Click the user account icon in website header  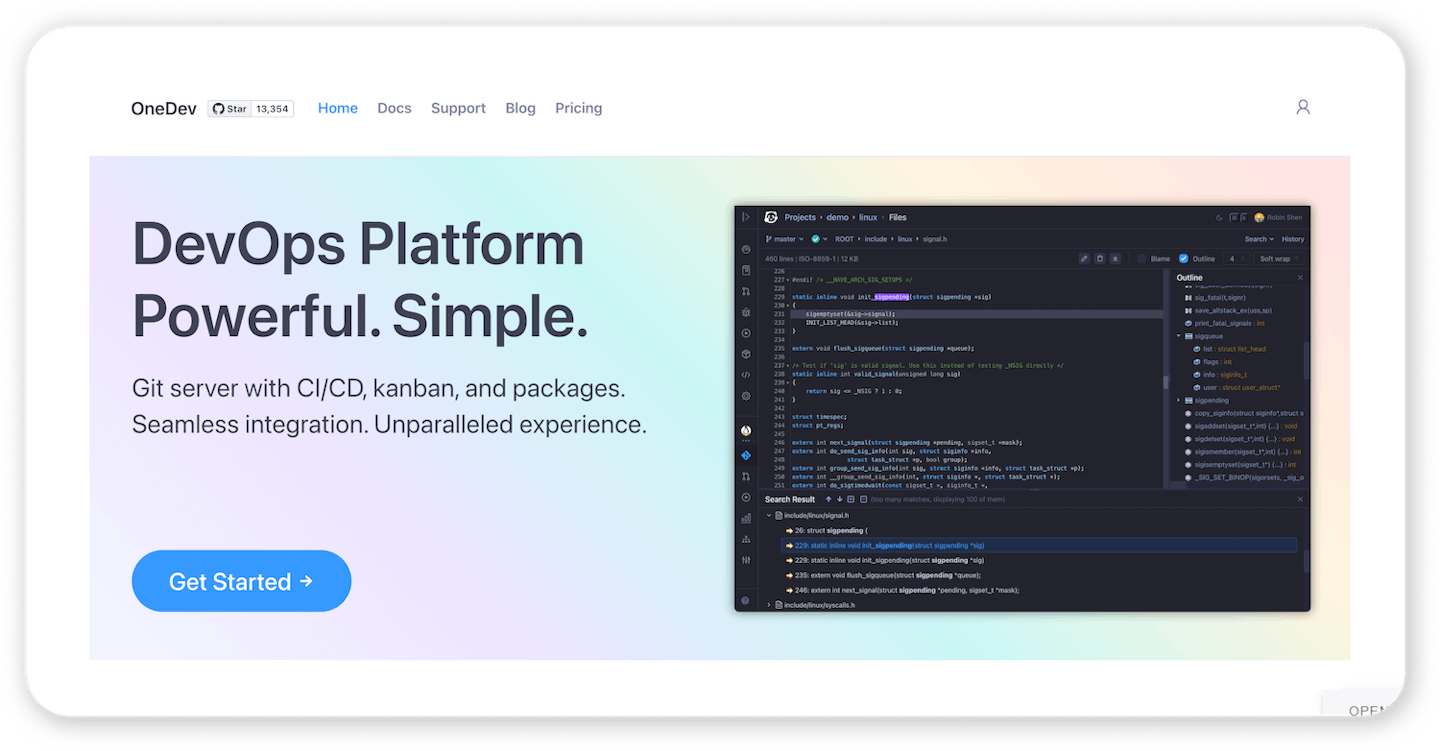point(1302,107)
